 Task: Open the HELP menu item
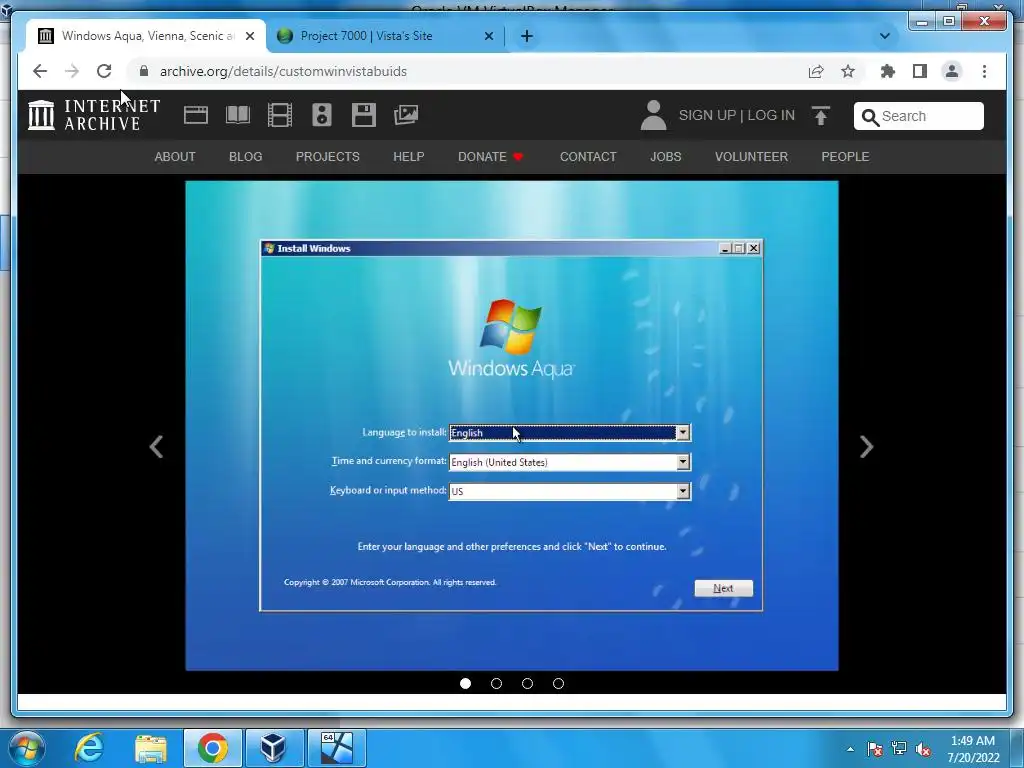409,157
